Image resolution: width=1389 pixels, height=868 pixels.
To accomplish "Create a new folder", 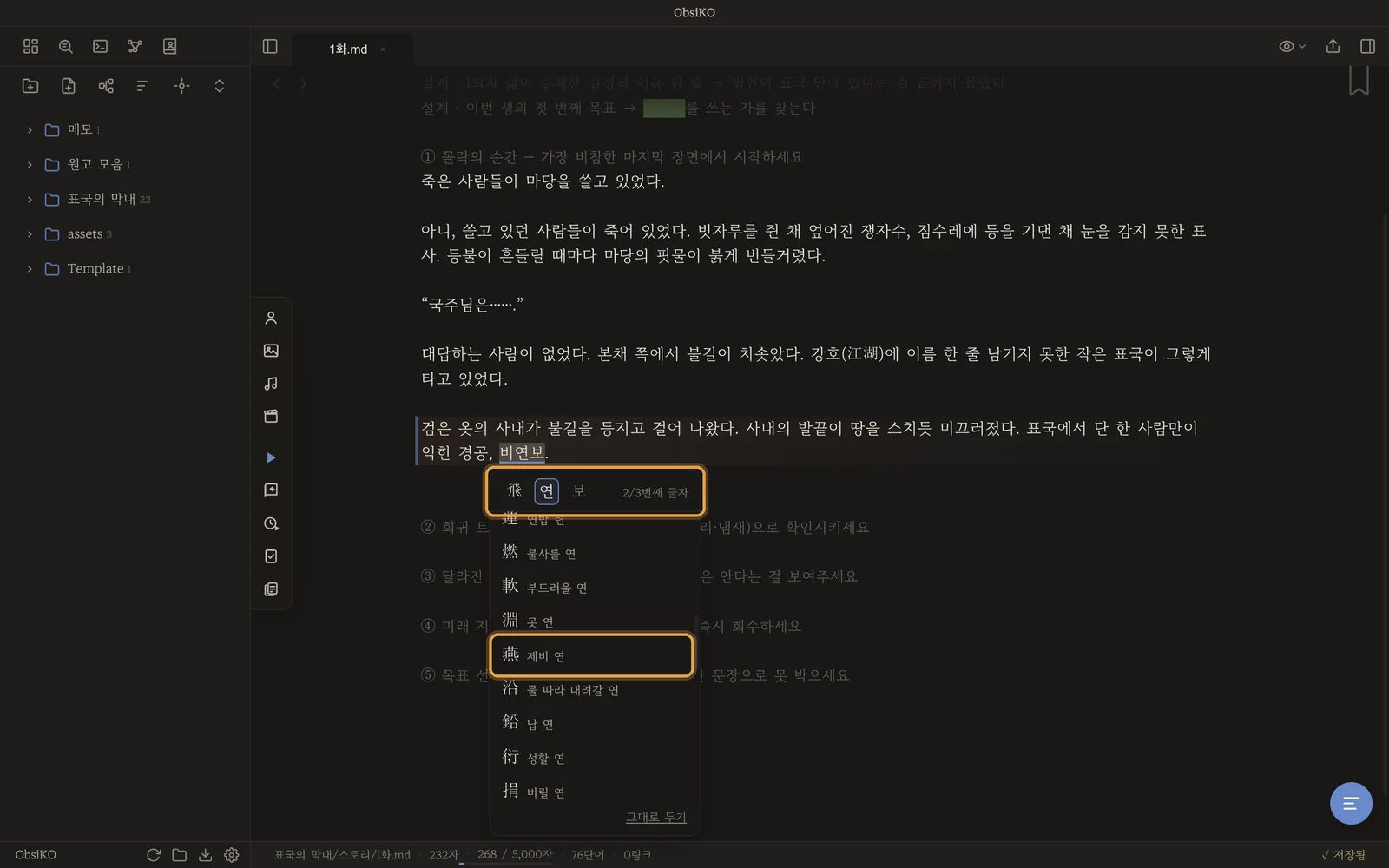I will click(30, 85).
